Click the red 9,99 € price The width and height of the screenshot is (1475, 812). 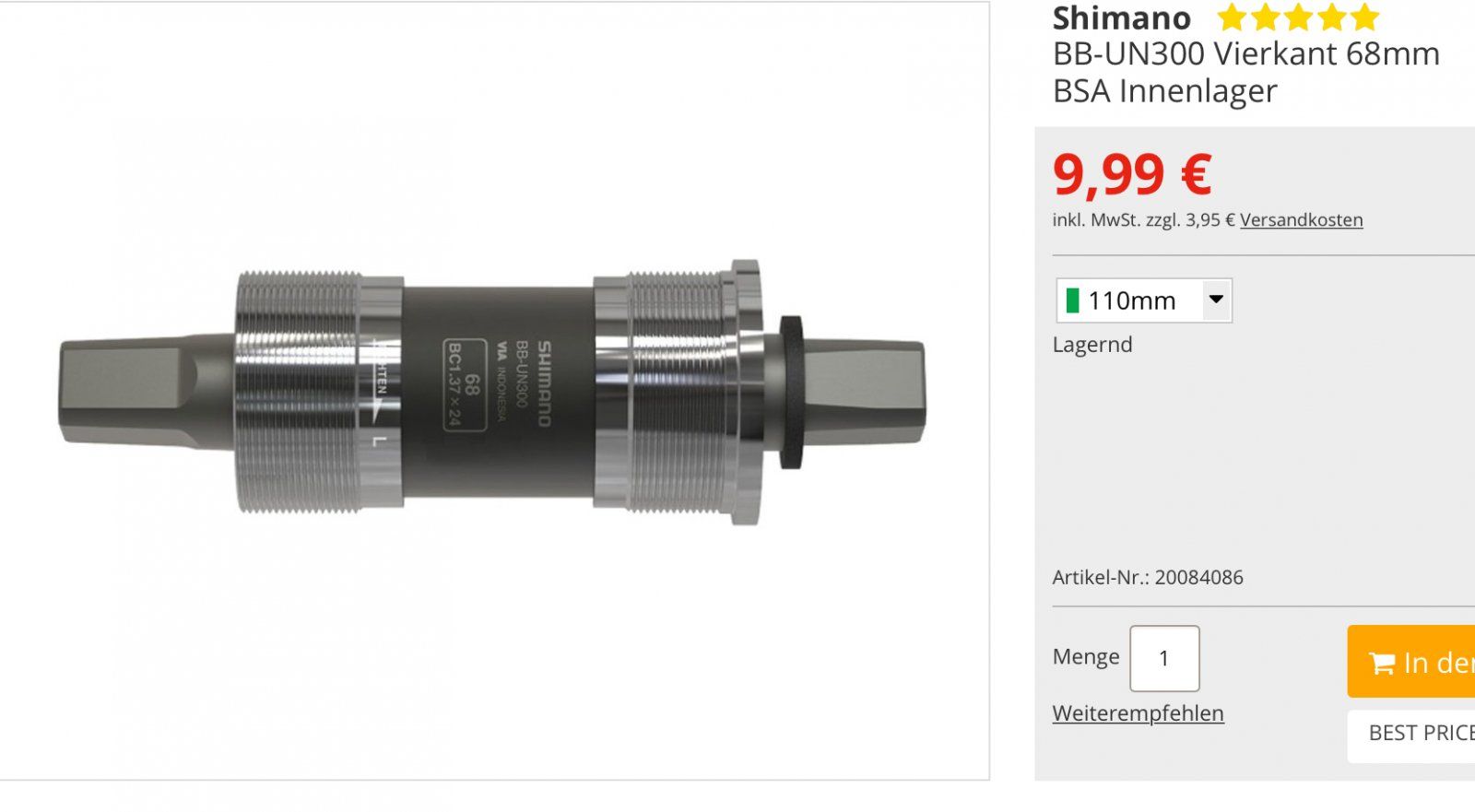point(1131,175)
